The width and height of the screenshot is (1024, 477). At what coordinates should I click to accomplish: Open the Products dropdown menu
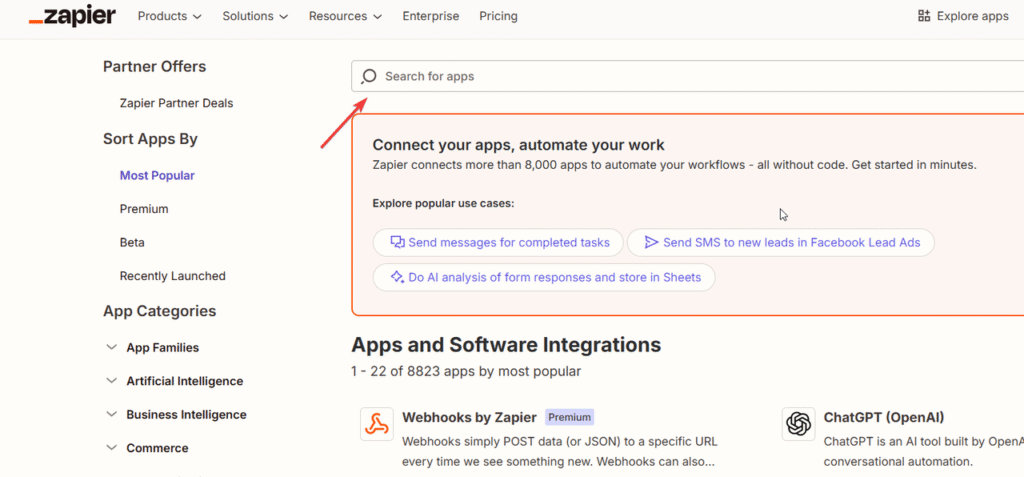[x=169, y=16]
